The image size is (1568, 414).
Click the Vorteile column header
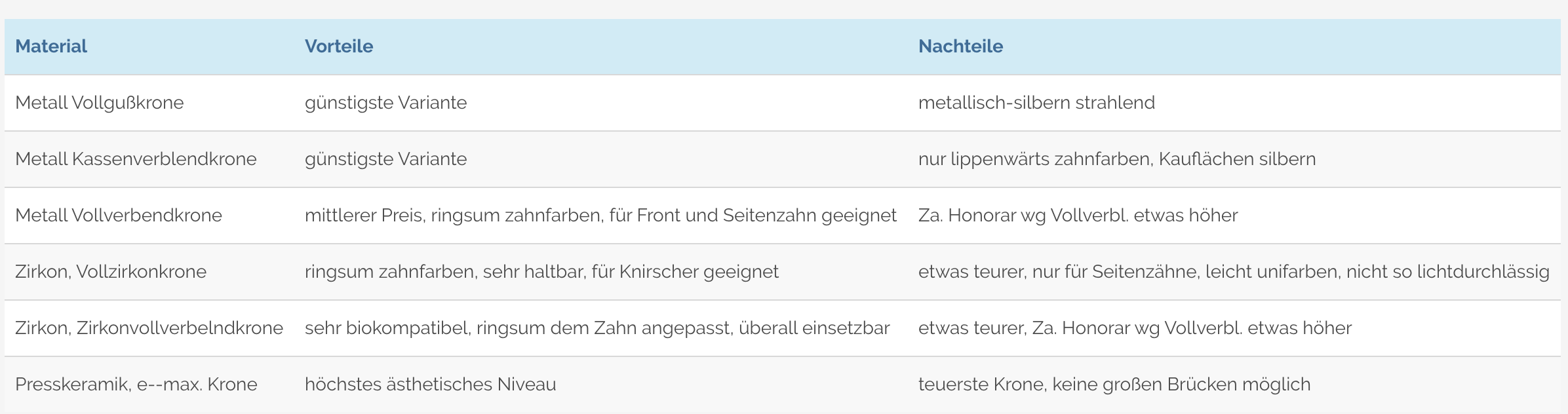[x=339, y=47]
